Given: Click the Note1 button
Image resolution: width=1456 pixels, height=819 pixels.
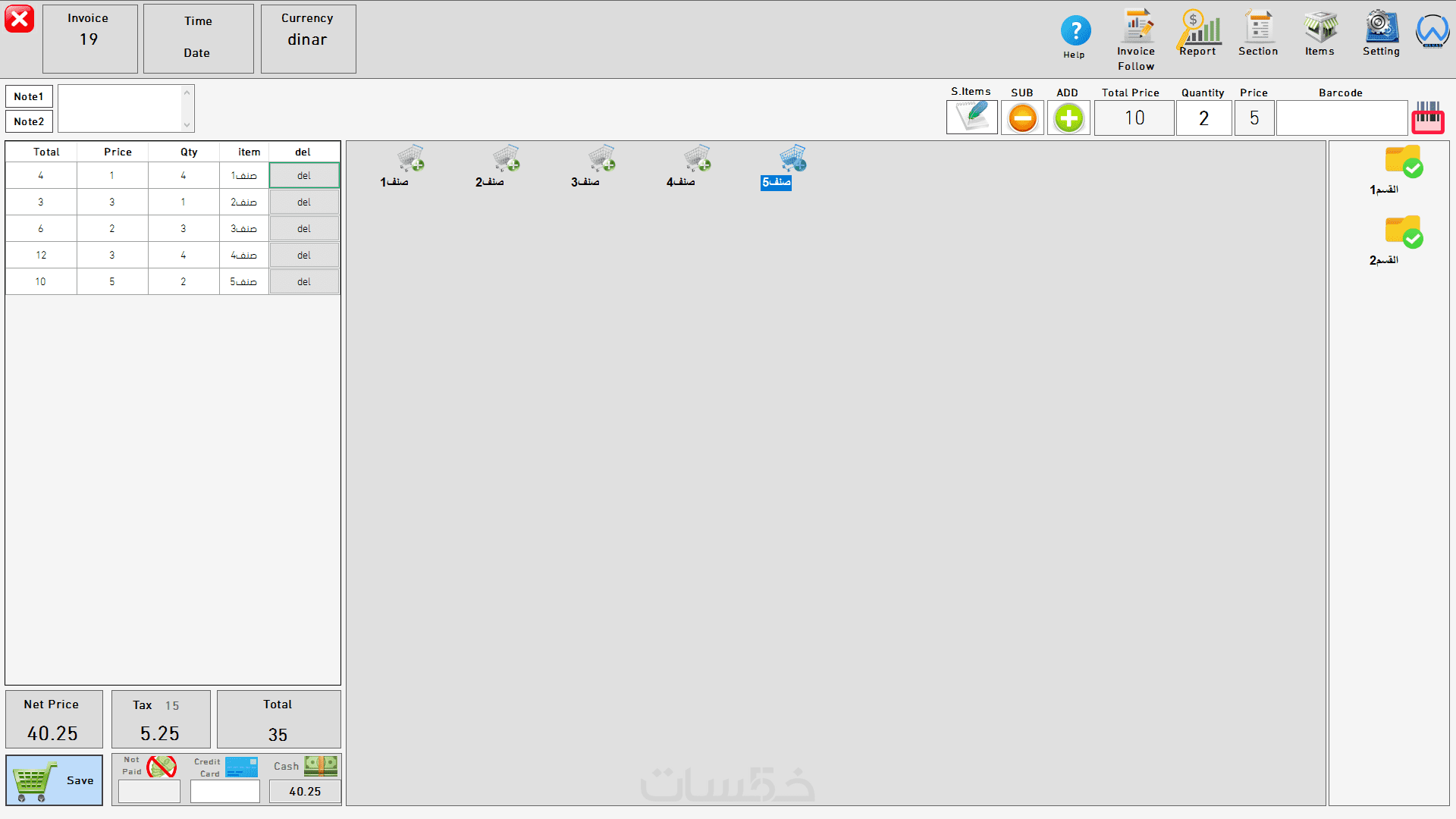Looking at the screenshot, I should point(29,96).
